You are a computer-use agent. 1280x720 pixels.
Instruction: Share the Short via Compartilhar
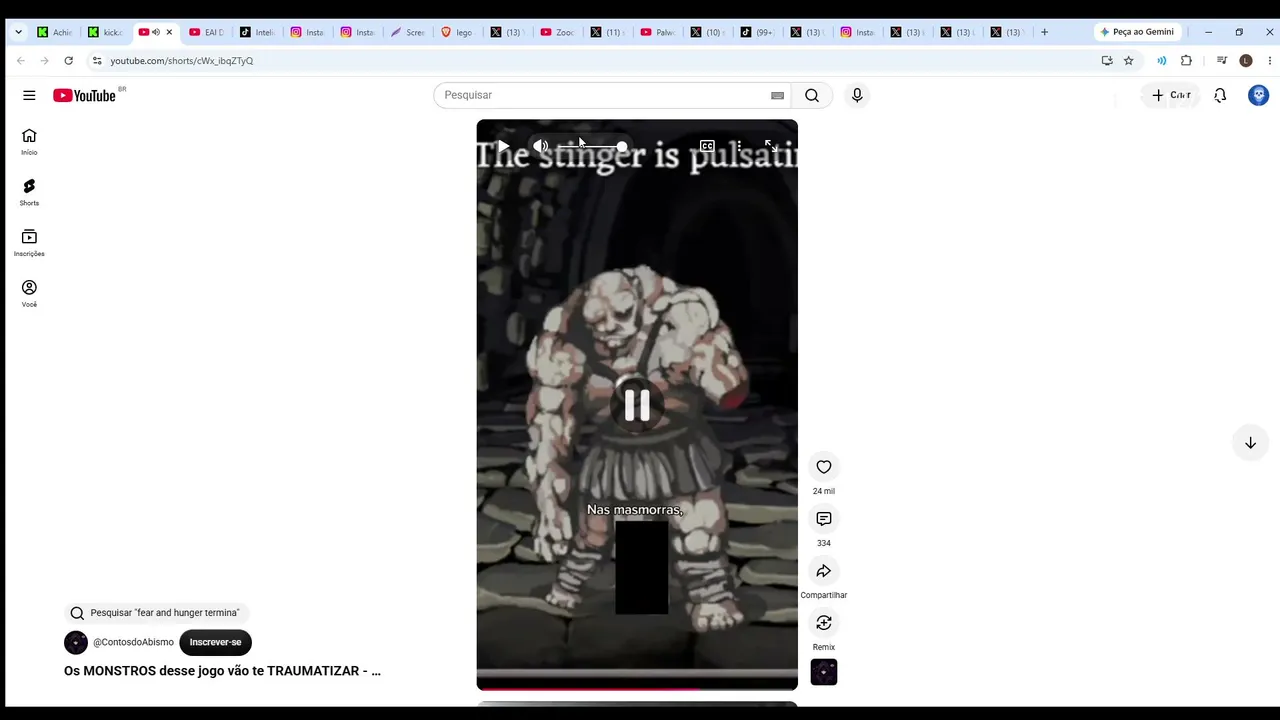tap(824, 571)
